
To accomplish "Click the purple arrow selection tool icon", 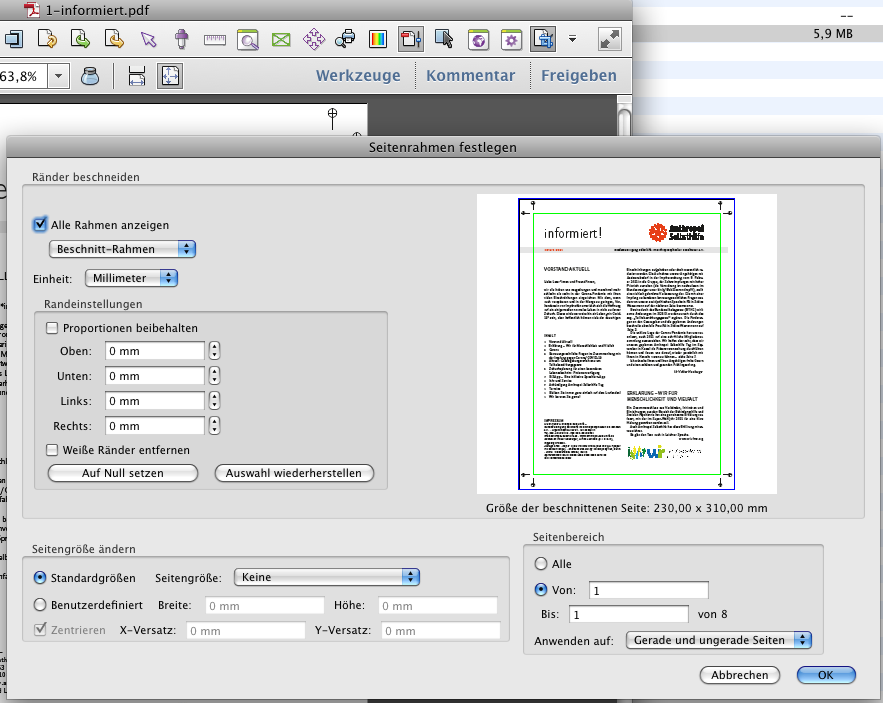I will 148,39.
